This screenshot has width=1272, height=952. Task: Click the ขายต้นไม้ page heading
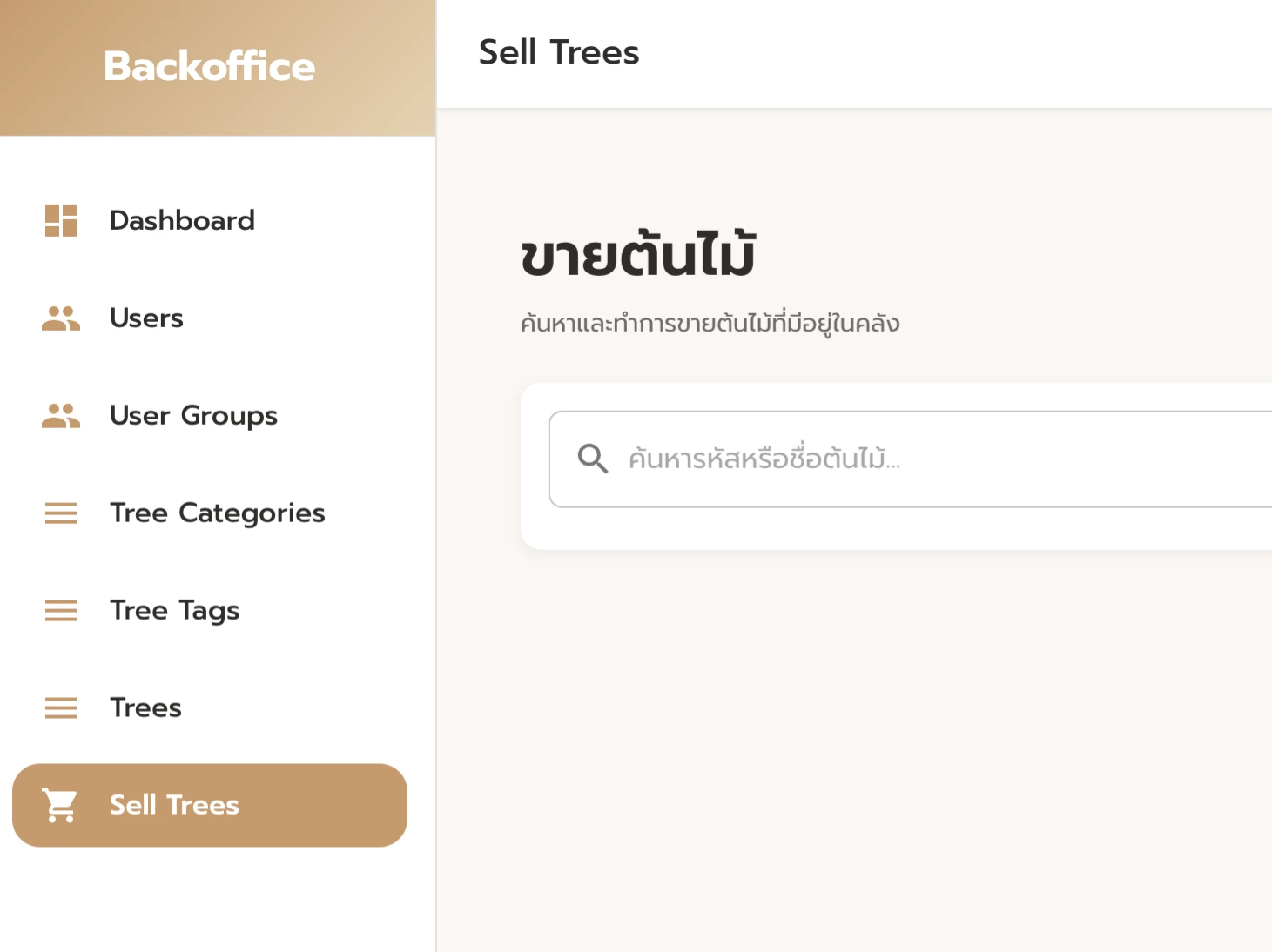[x=638, y=257]
